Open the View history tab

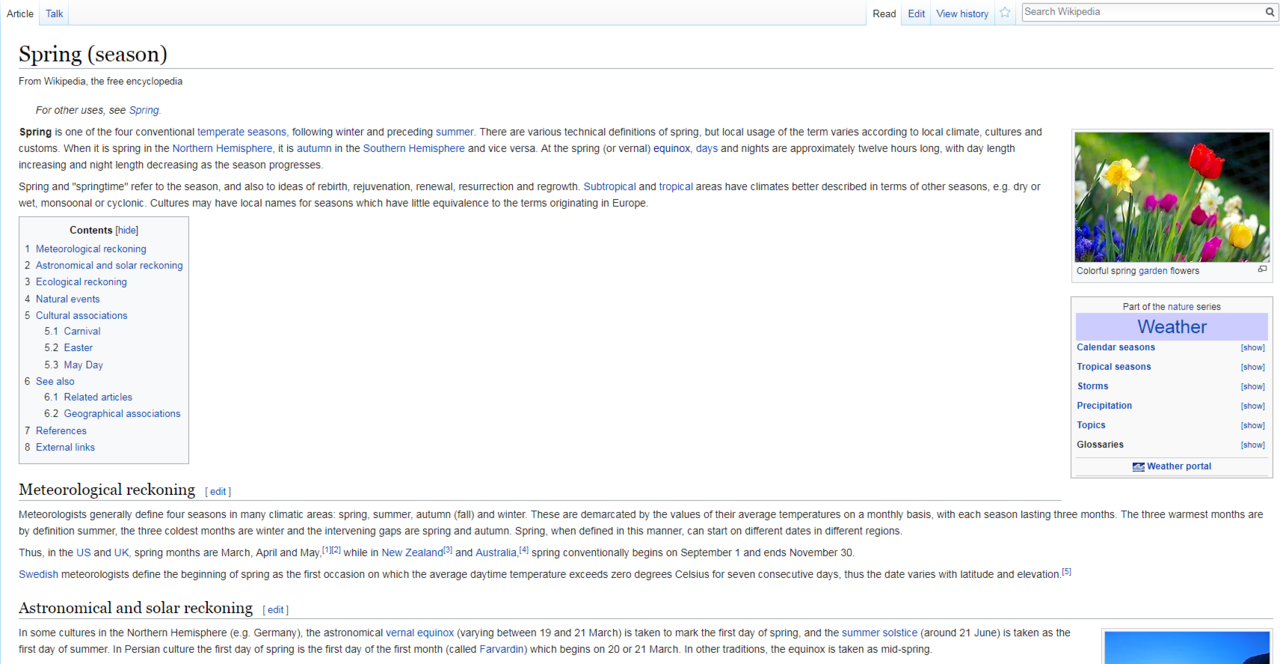[x=962, y=14]
